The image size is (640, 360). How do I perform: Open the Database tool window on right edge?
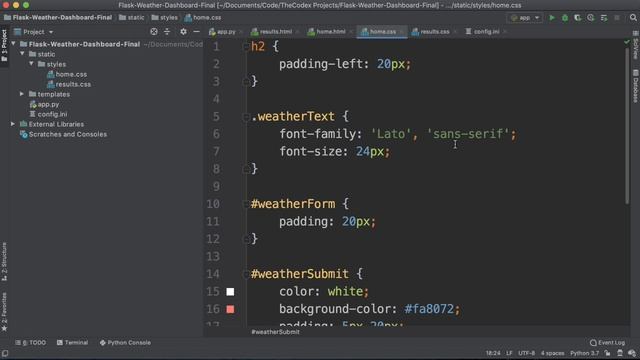[636, 86]
